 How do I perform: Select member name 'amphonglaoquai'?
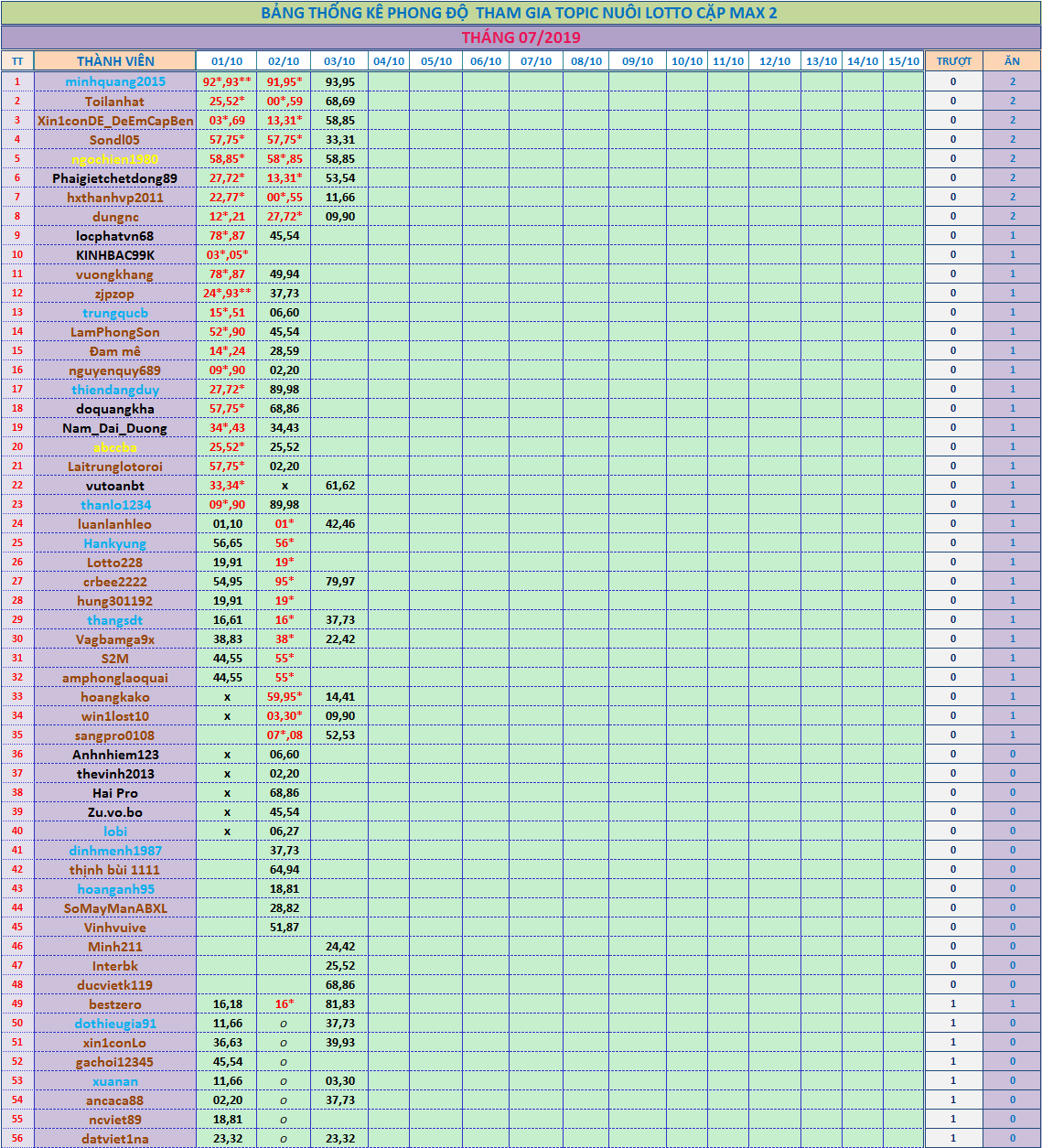pos(115,677)
